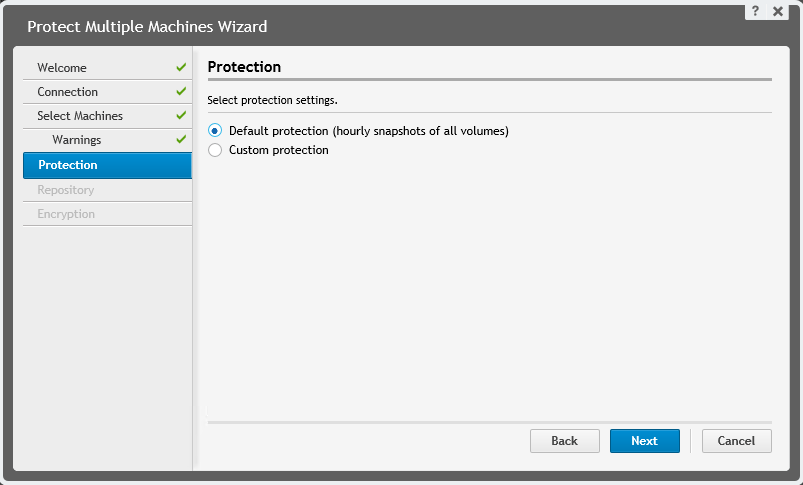Open the wizard help question mark icon
Screen dimensions: 803x485
758,12
